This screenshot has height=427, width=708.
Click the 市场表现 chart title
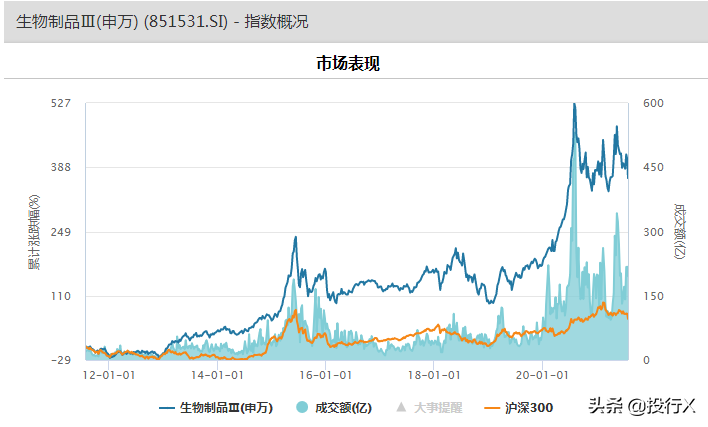click(x=348, y=64)
